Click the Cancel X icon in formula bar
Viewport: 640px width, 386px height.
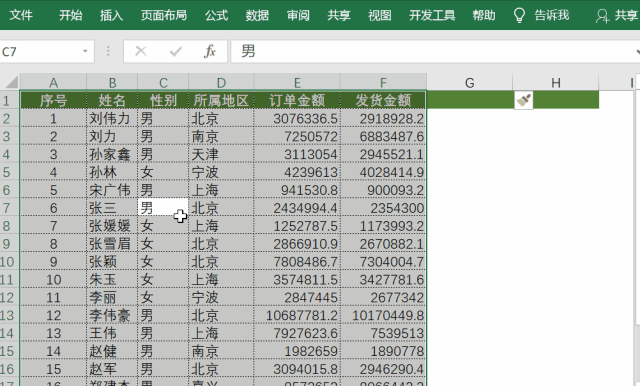[x=141, y=51]
